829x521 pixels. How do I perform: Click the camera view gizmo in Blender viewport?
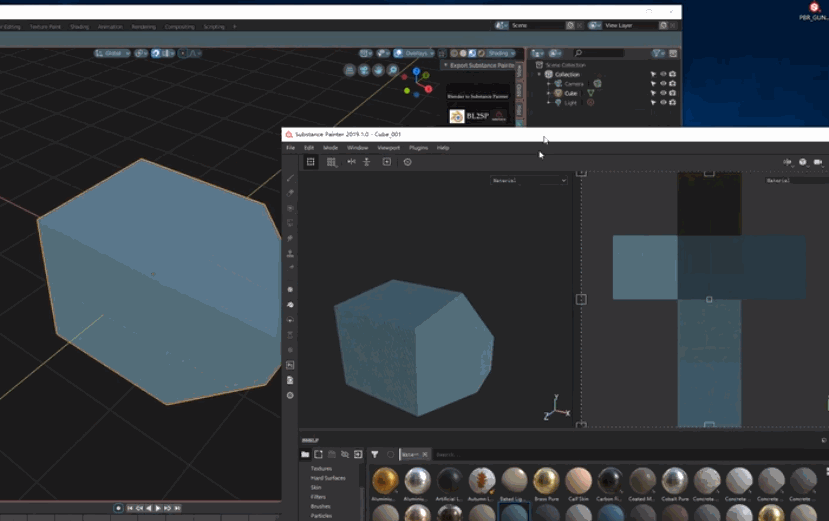tap(364, 70)
